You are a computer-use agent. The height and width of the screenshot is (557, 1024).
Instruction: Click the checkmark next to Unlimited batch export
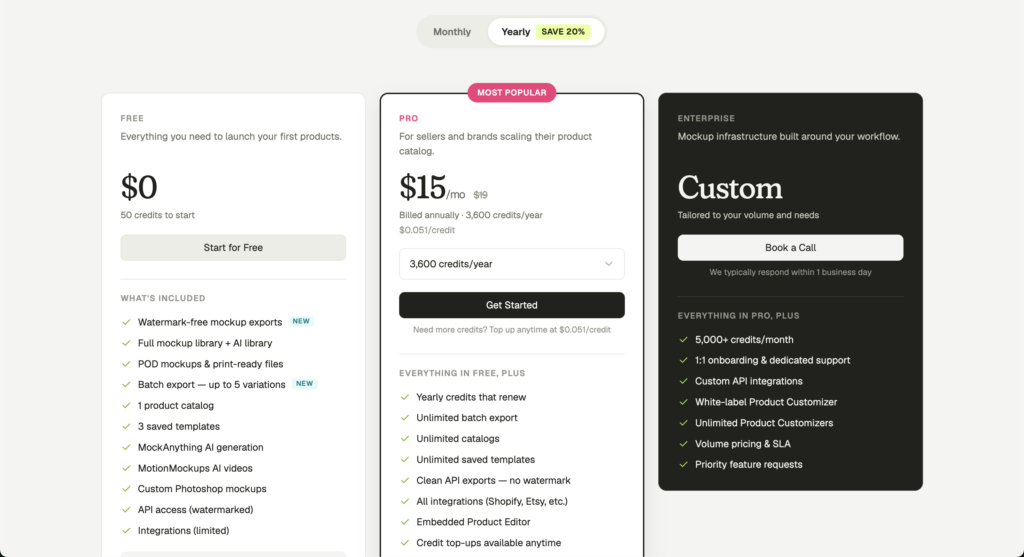point(405,418)
